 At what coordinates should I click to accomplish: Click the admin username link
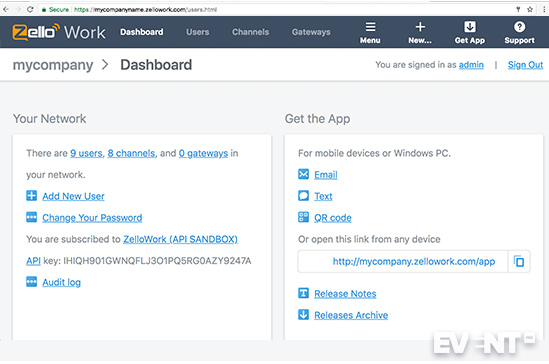tap(471, 65)
